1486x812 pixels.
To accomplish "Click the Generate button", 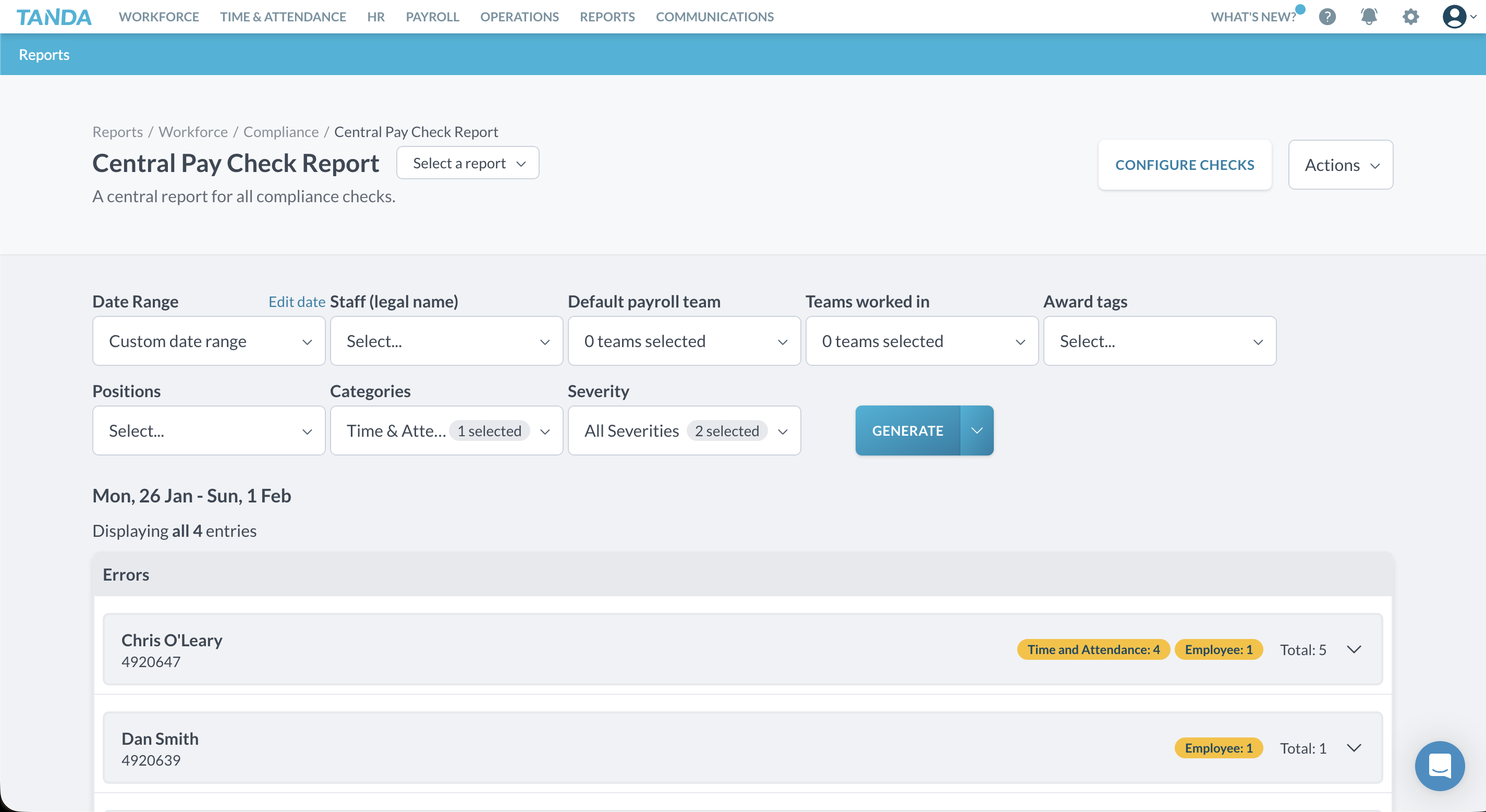I will click(907, 430).
